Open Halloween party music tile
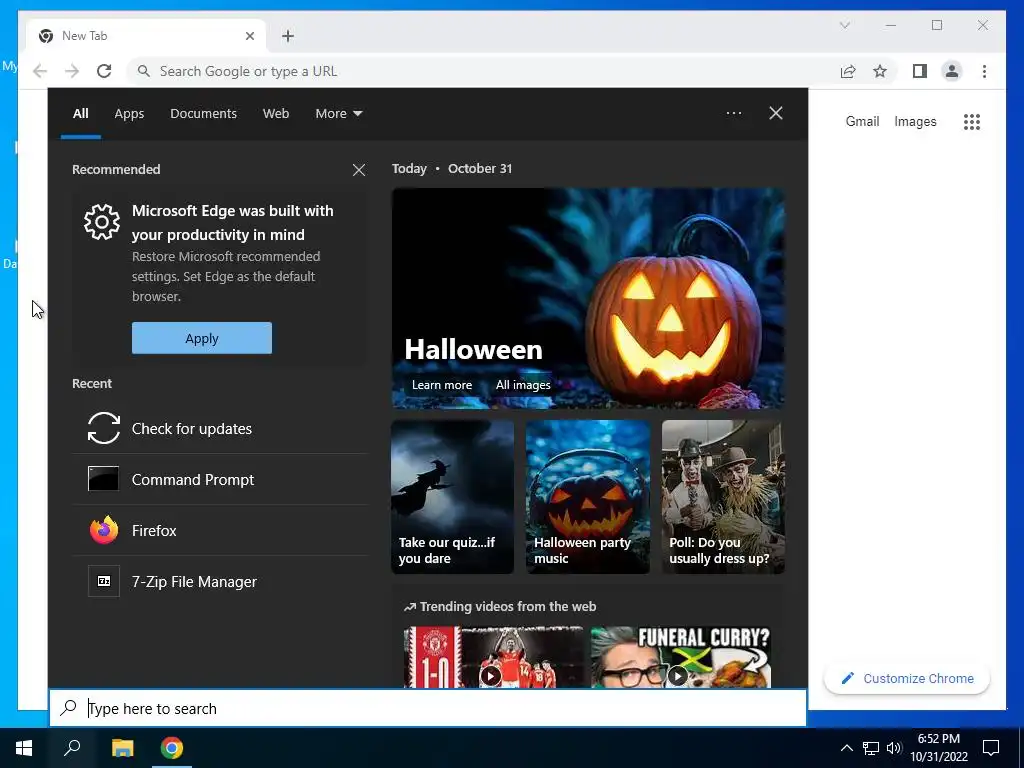Image resolution: width=1024 pixels, height=768 pixels. pyautogui.click(x=588, y=497)
